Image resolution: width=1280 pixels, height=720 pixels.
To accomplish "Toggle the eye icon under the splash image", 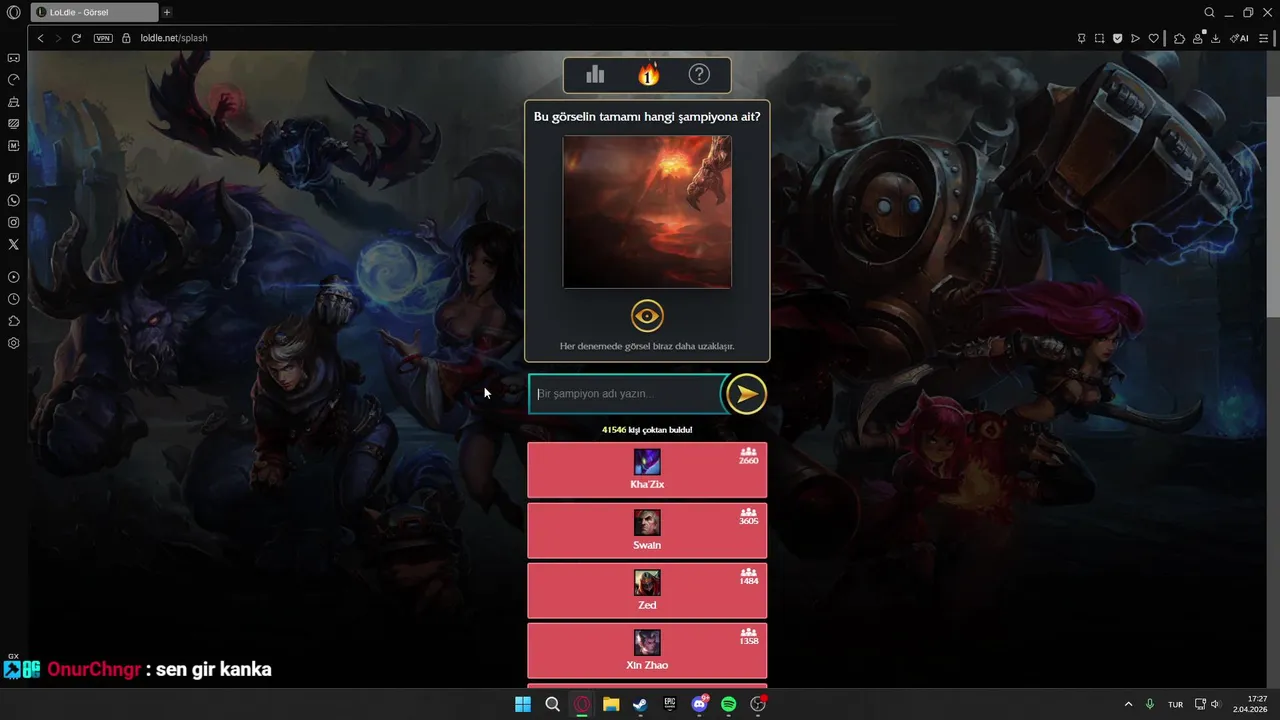I will (x=647, y=317).
